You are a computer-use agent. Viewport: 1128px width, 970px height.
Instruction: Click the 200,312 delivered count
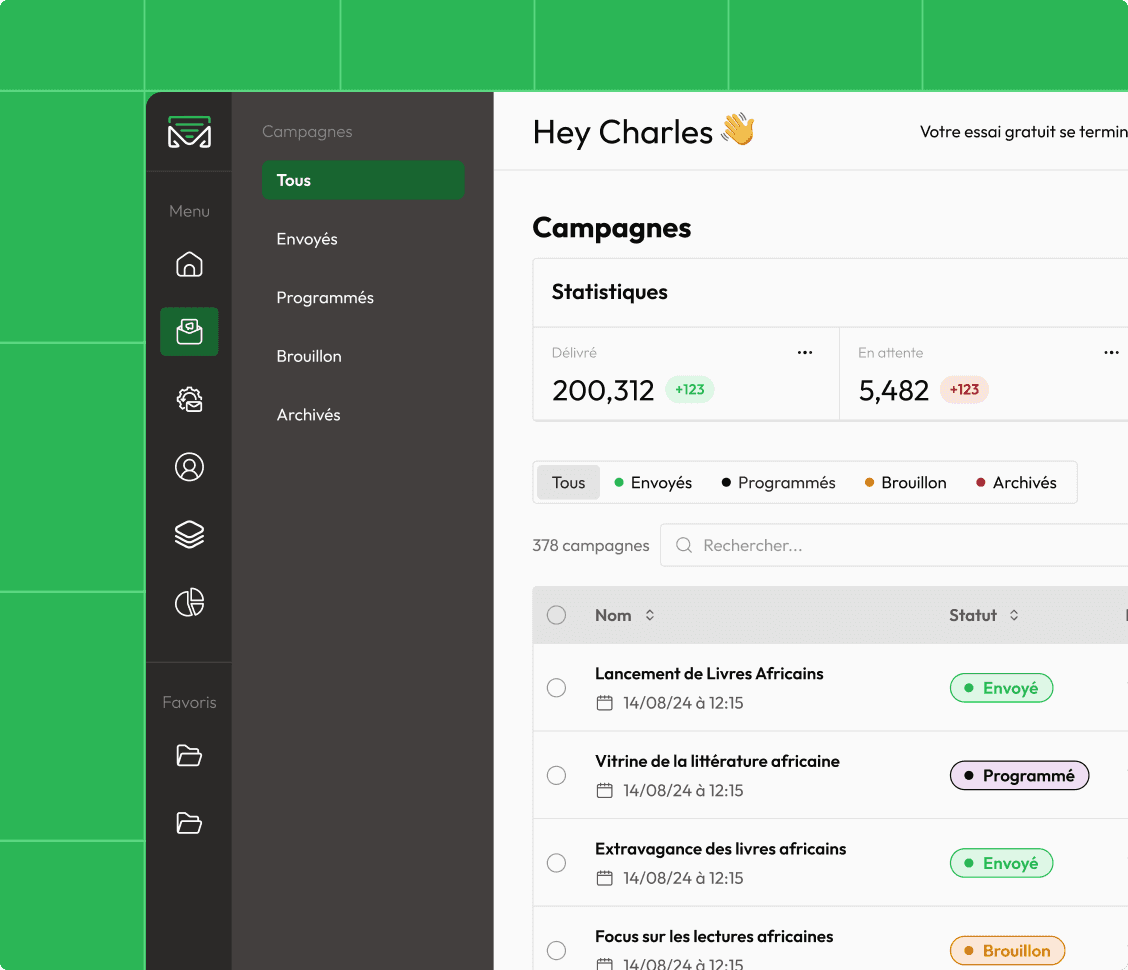click(x=603, y=391)
